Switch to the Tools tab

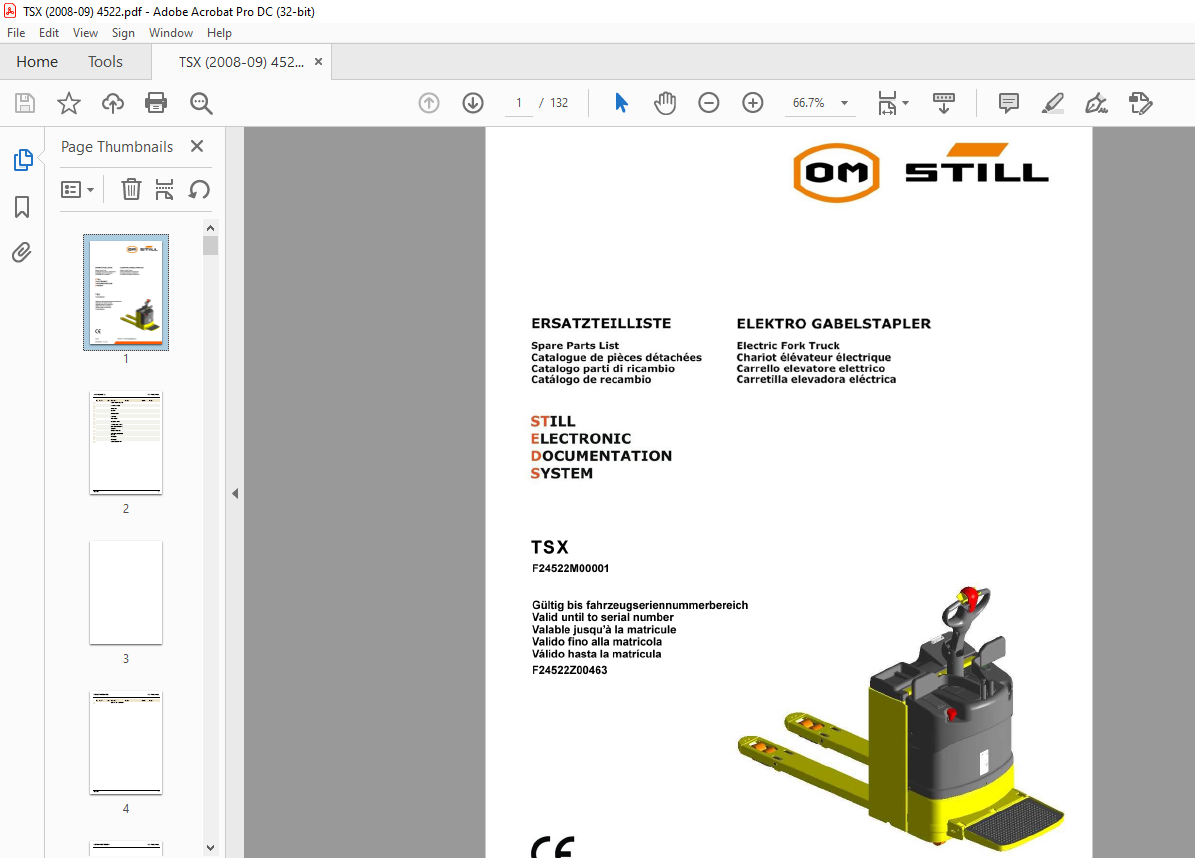point(105,62)
